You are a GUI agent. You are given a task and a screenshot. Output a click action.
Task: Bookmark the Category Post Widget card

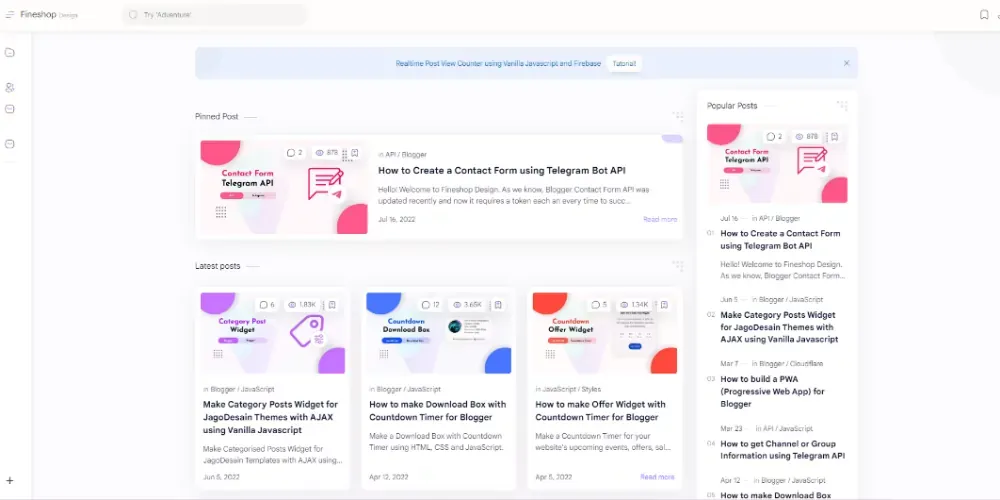332,305
